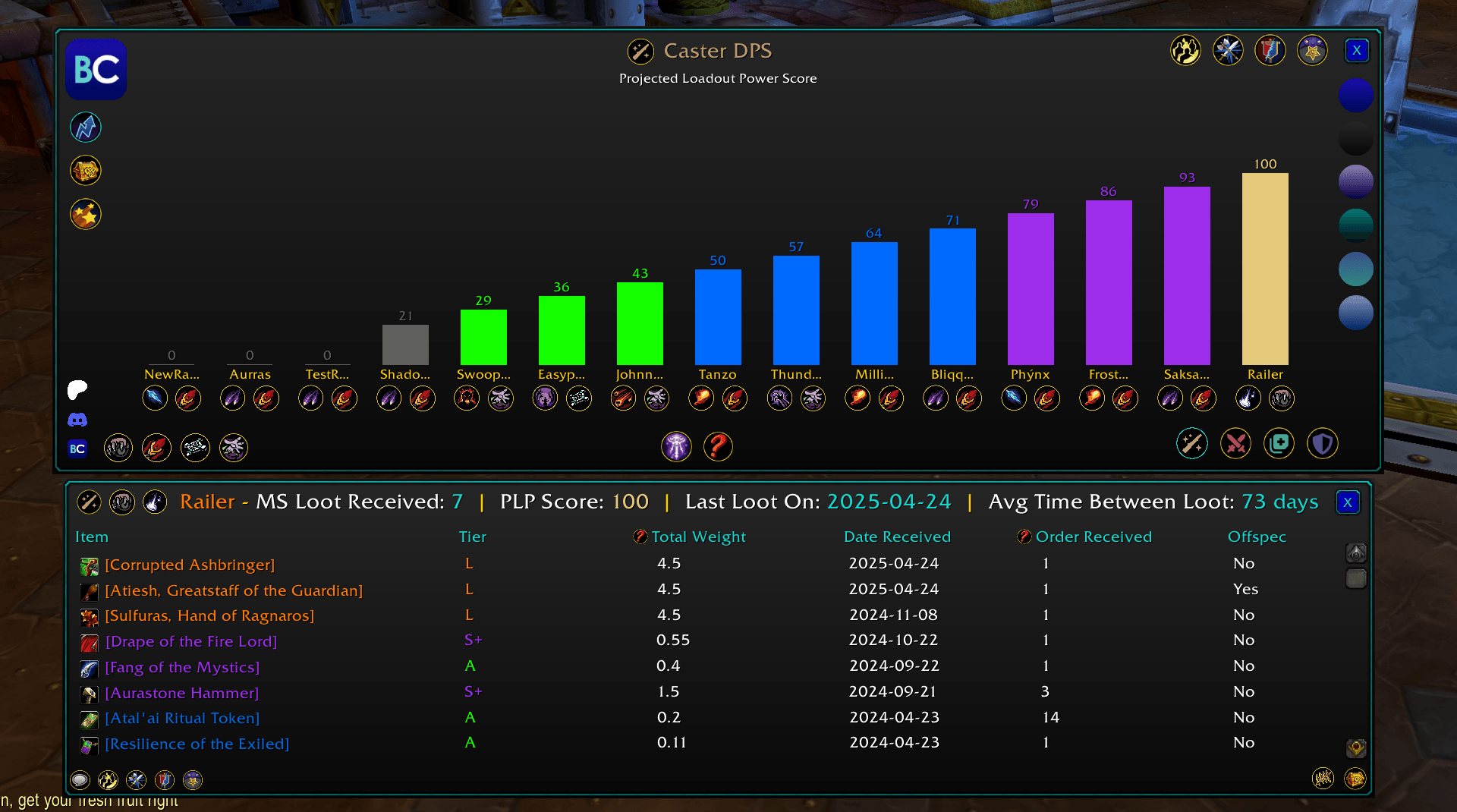This screenshot has height=812, width=1457.
Task: Open the Healer loot category icon
Action: tap(1279, 444)
